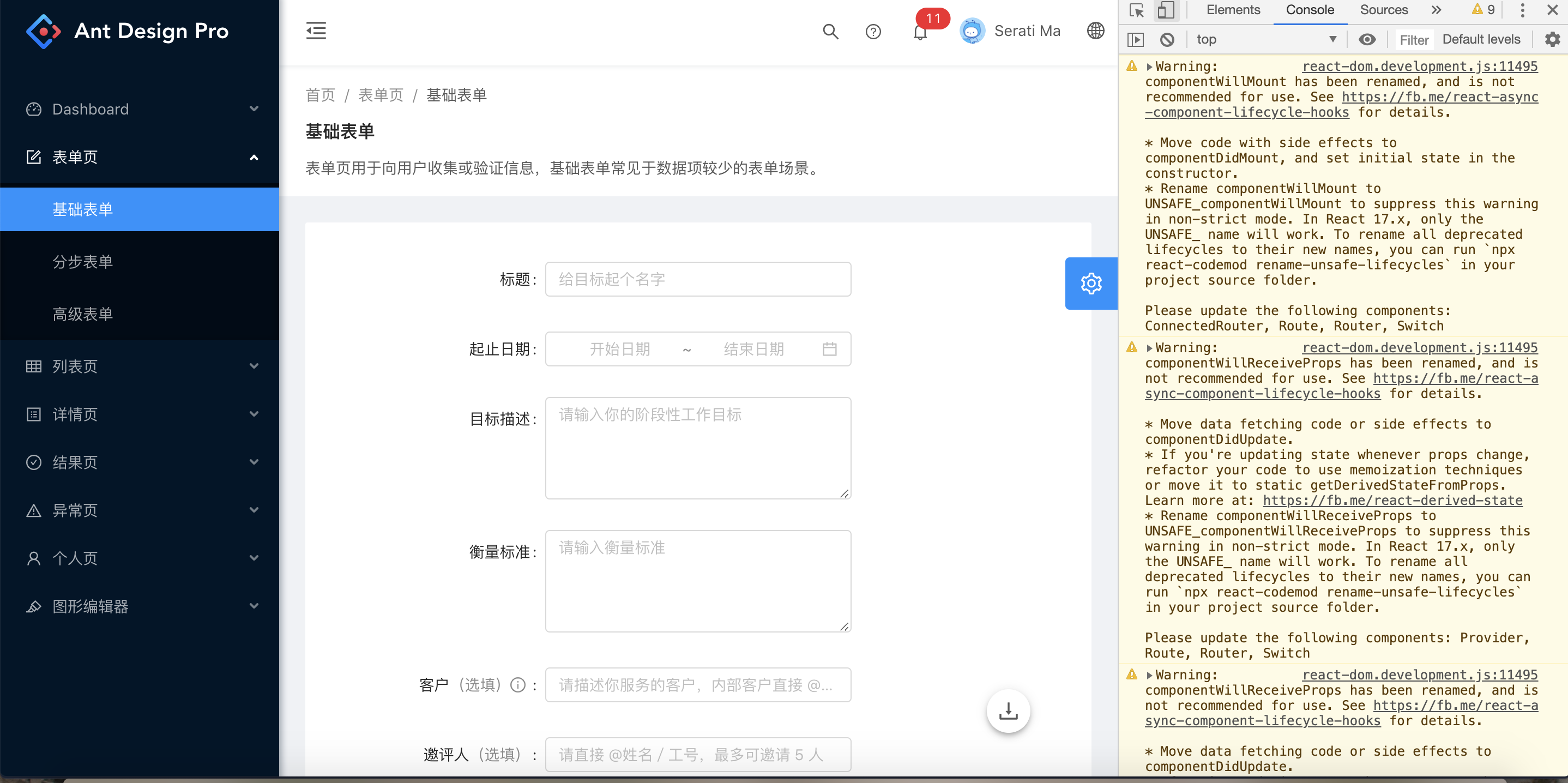Click the floating download button
This screenshot has width=1568, height=783.
point(1008,710)
